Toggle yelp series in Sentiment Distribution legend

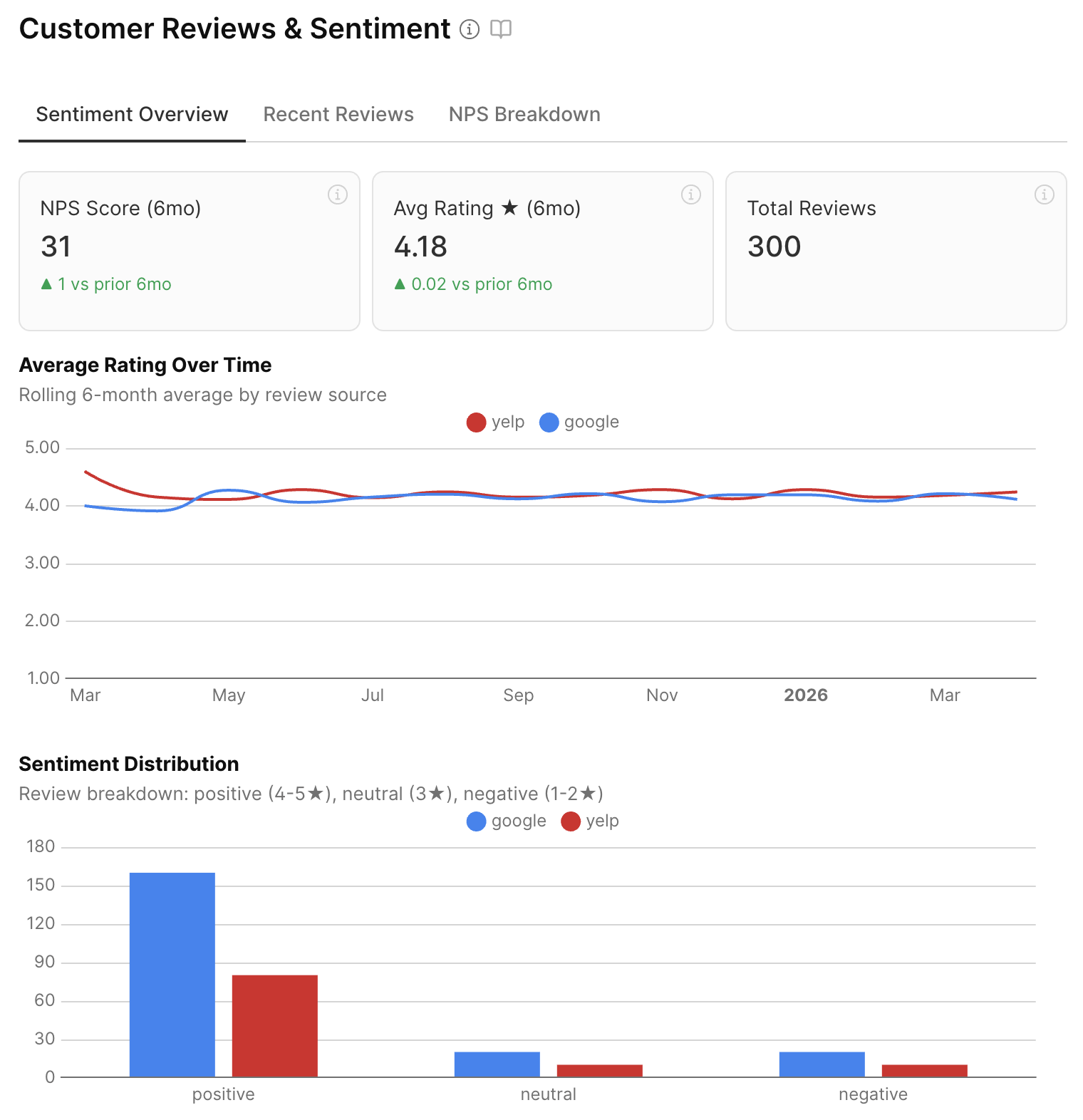coord(590,821)
